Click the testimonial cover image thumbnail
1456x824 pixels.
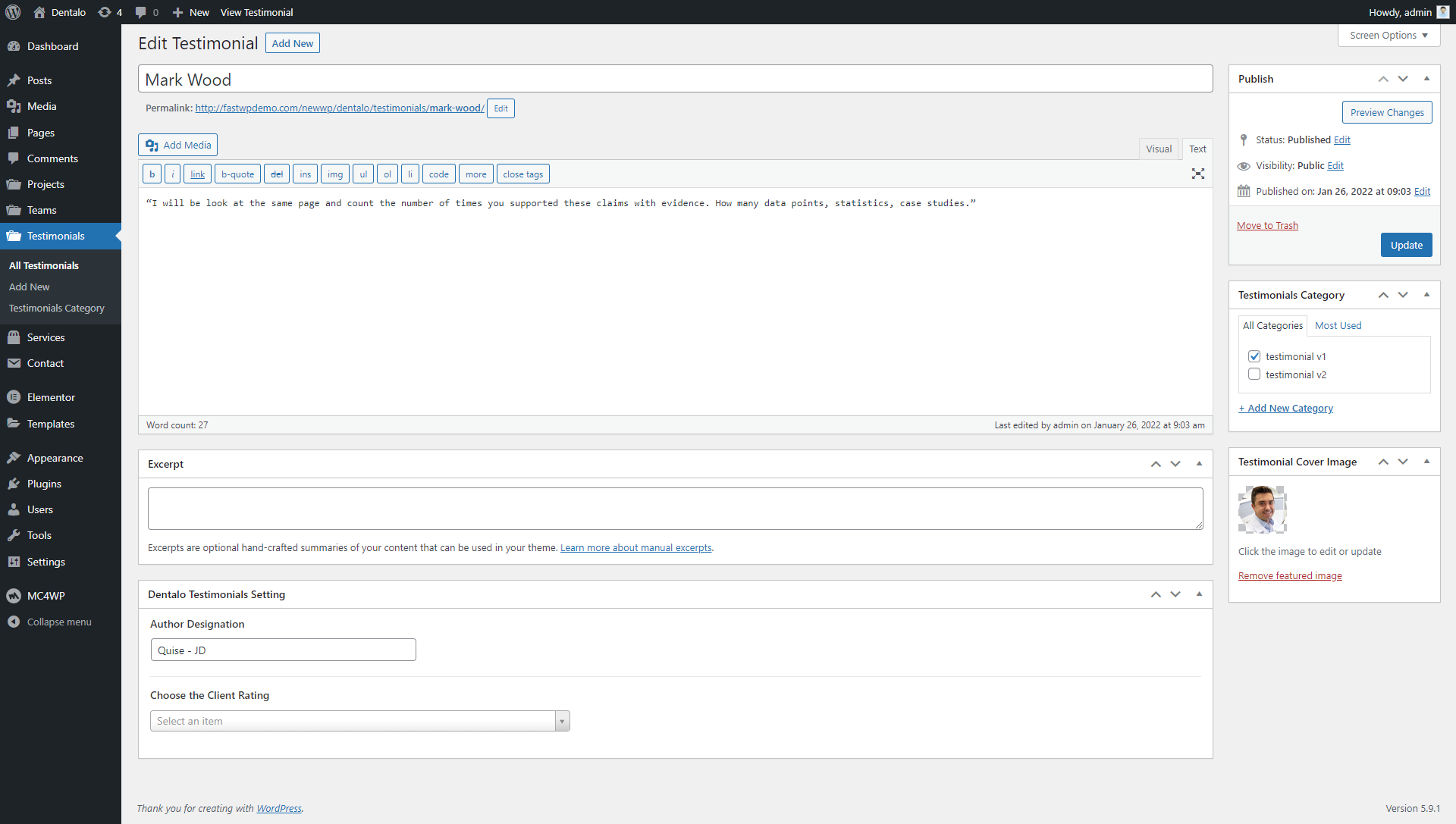(1262, 509)
